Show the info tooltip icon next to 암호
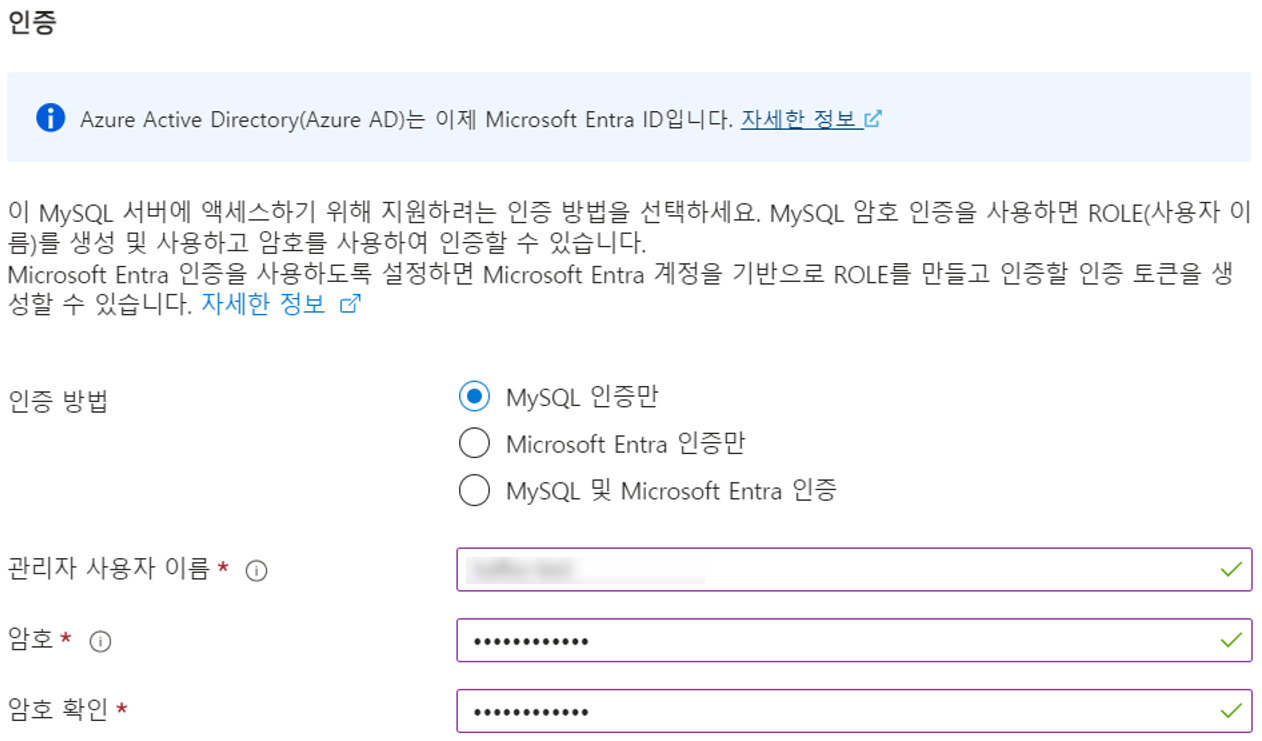The width and height of the screenshot is (1262, 741). pyautogui.click(x=100, y=642)
